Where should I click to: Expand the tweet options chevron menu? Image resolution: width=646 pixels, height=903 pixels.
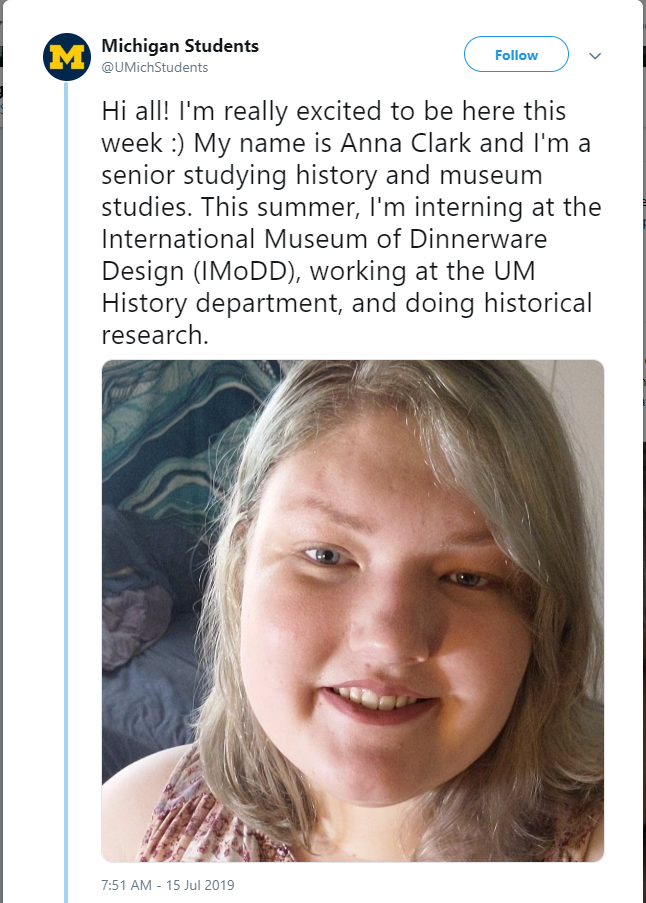pos(595,56)
